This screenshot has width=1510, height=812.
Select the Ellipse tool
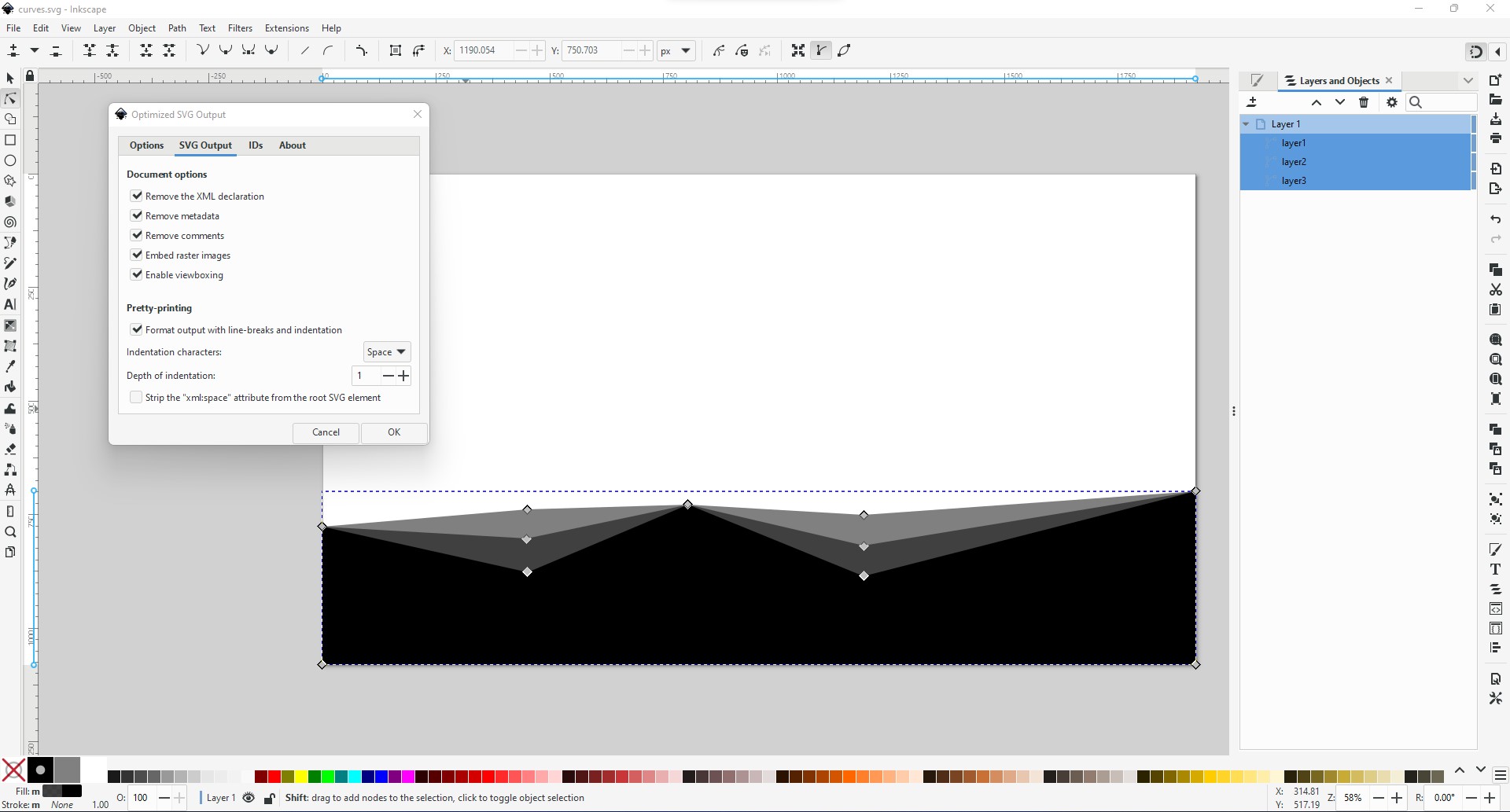[x=10, y=160]
